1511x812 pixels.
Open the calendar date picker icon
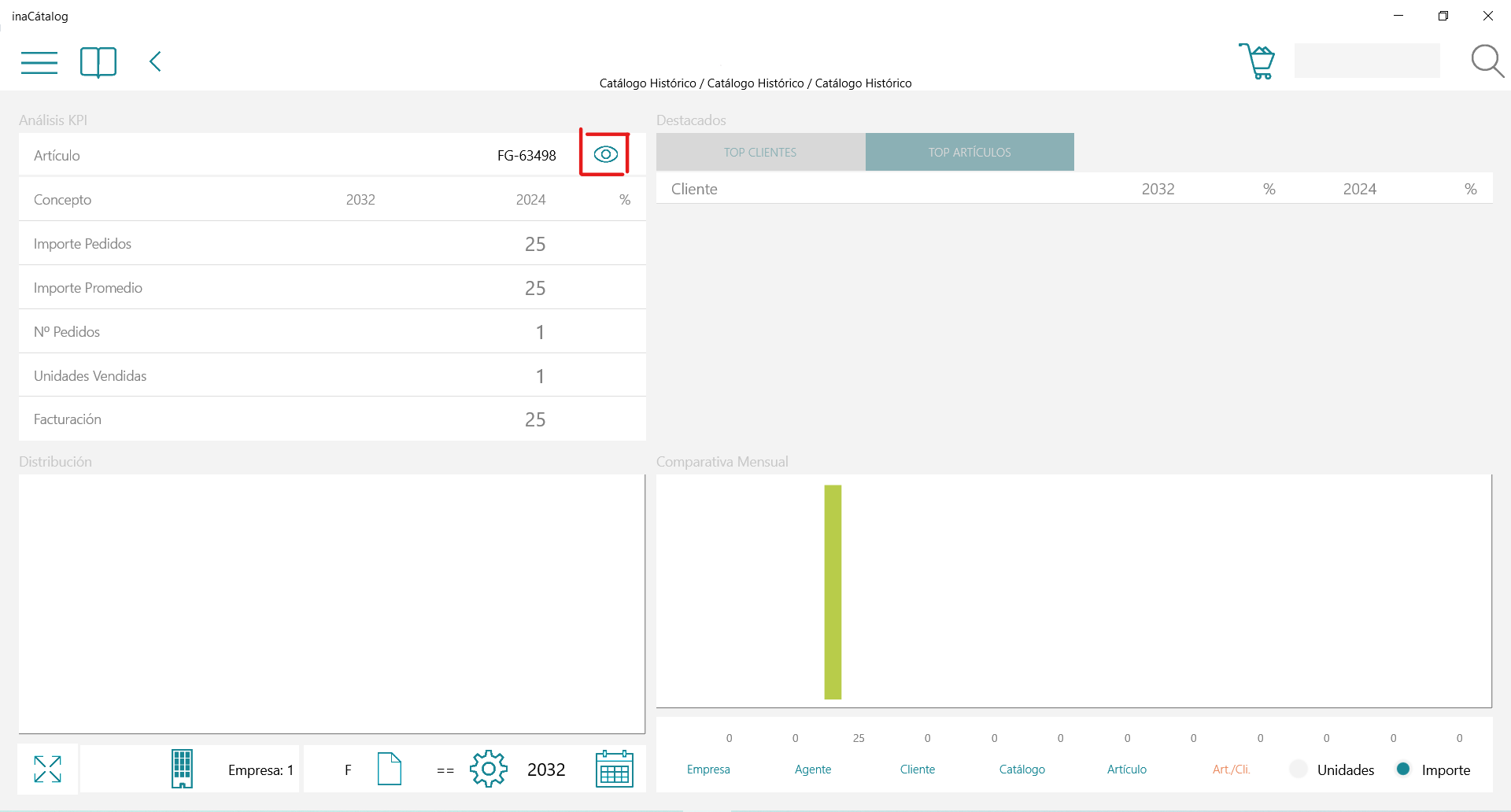(x=615, y=769)
